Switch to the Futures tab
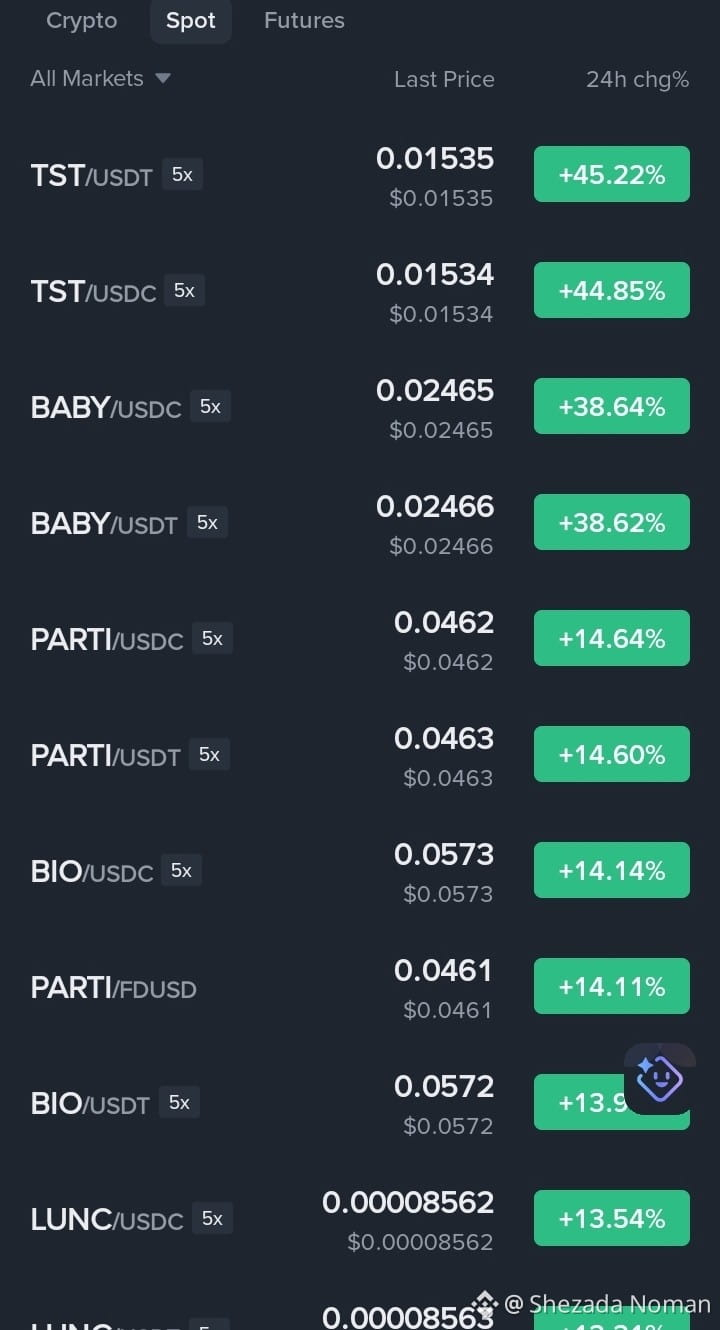This screenshot has width=720, height=1330. click(x=304, y=20)
